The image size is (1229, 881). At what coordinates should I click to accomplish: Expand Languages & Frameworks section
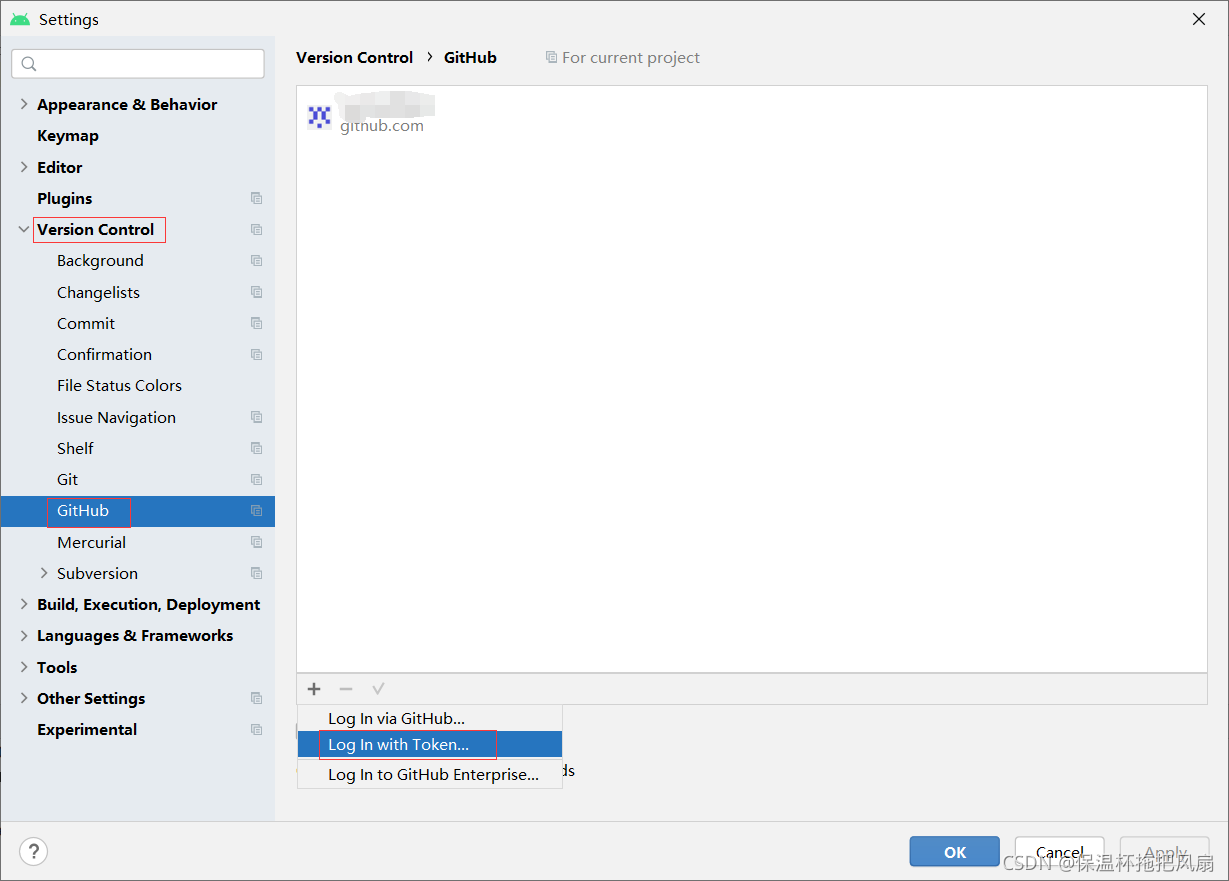(24, 635)
